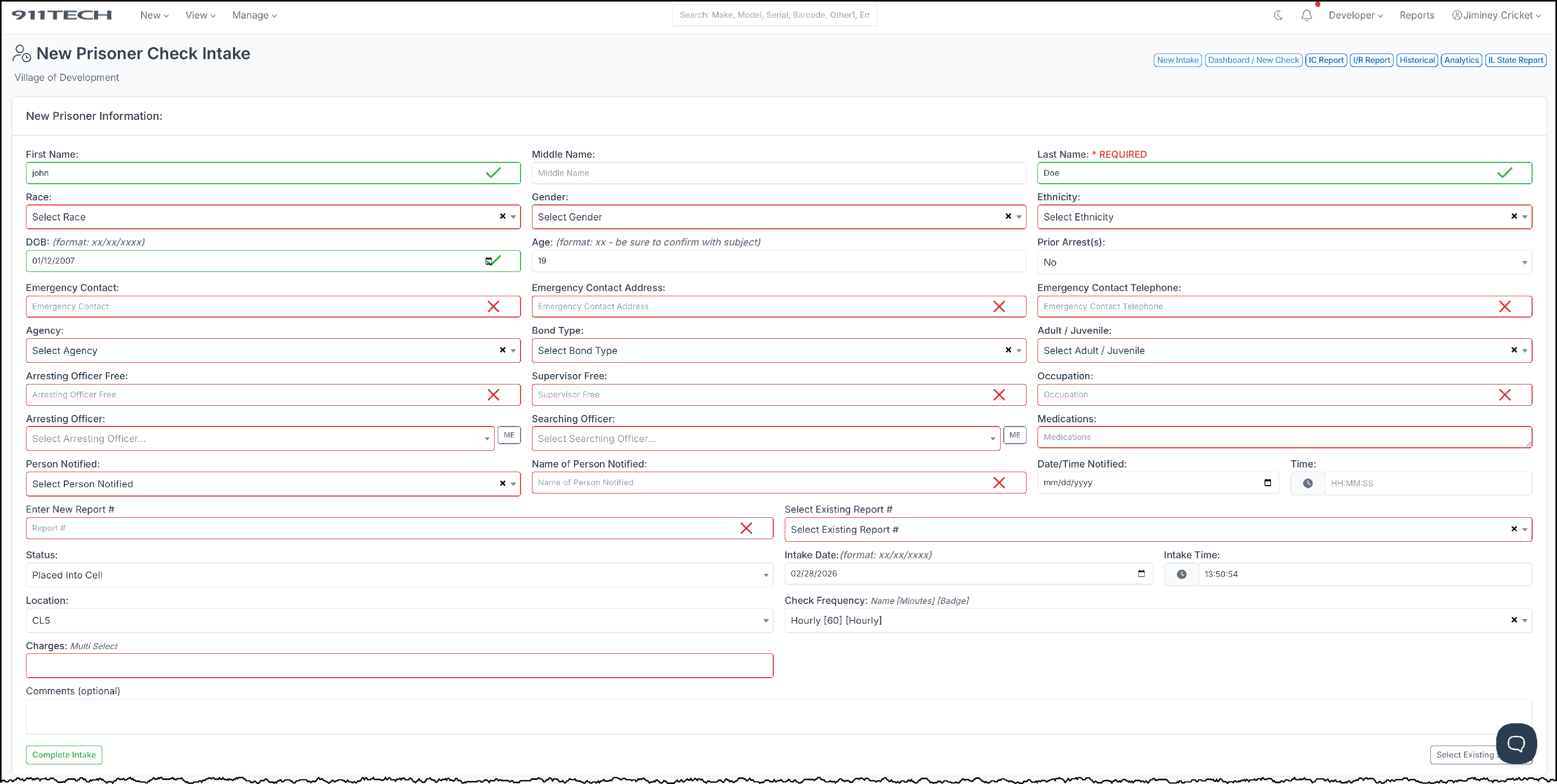Click ME button next to Arresting Officer
1557x784 pixels.
pyautogui.click(x=509, y=435)
